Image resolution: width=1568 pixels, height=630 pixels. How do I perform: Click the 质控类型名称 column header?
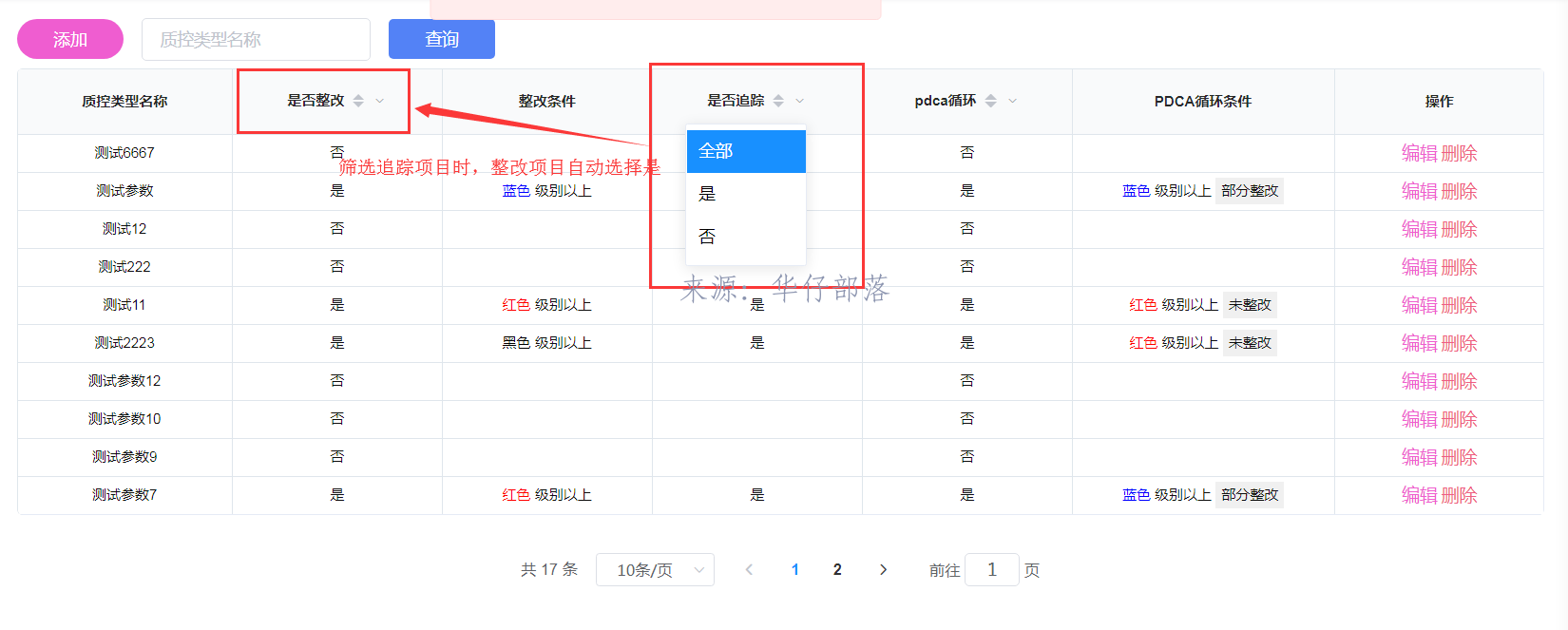tap(124, 101)
